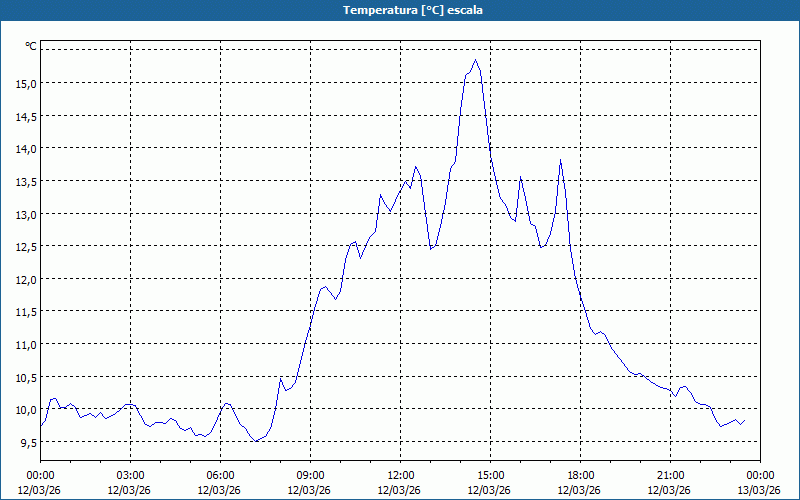
Task: Select the 06:00 time axis label
Action: 220,475
